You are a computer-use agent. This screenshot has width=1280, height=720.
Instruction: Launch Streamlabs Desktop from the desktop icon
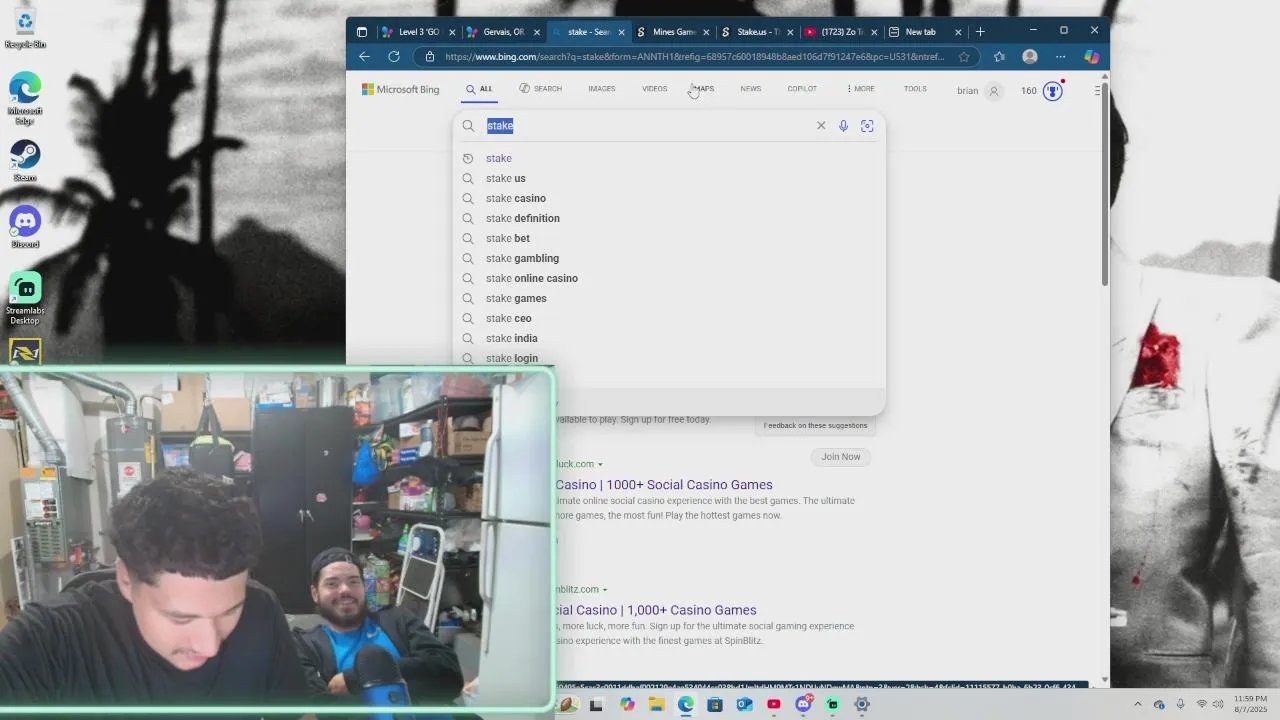pyautogui.click(x=25, y=298)
